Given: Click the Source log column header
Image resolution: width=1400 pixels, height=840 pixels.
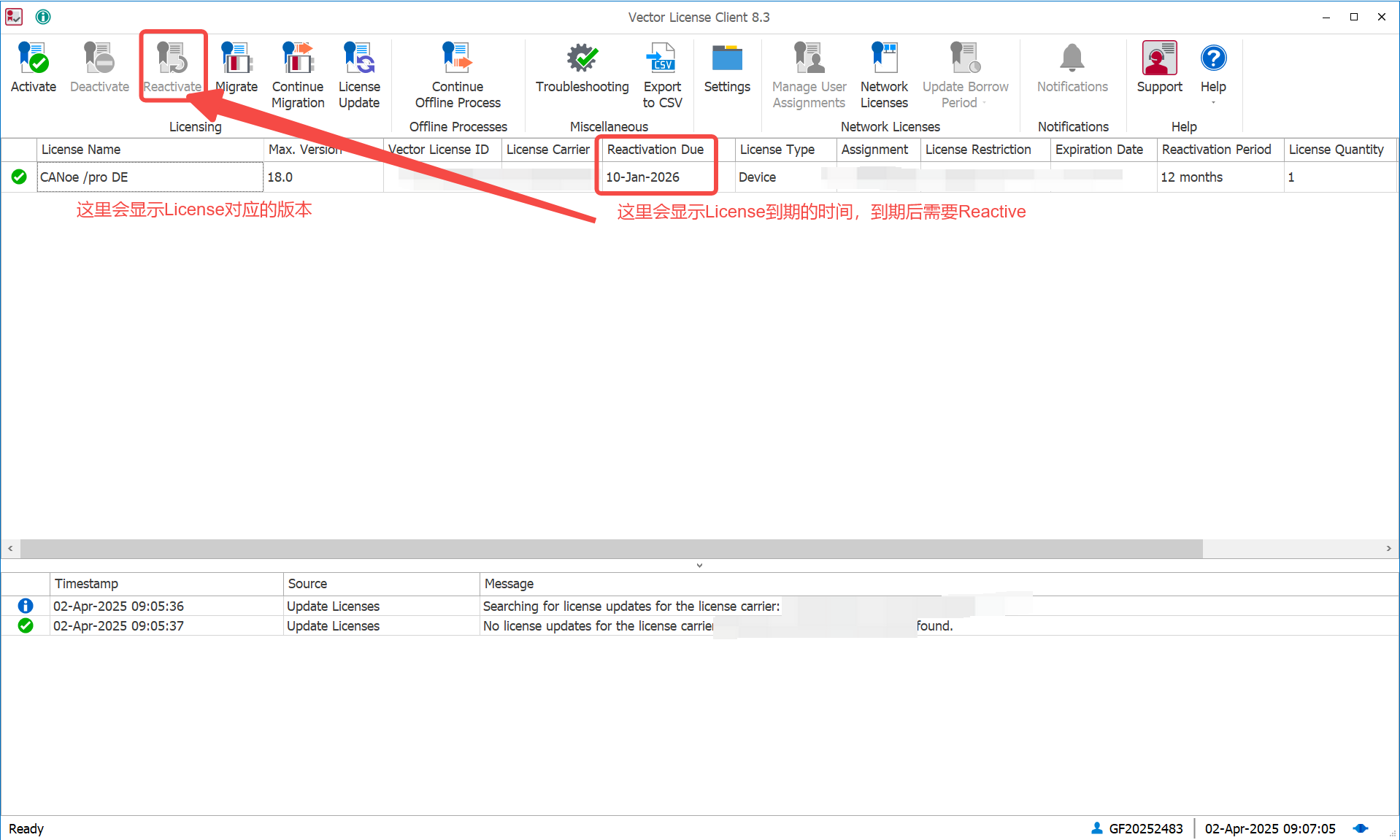Looking at the screenshot, I should tap(382, 584).
